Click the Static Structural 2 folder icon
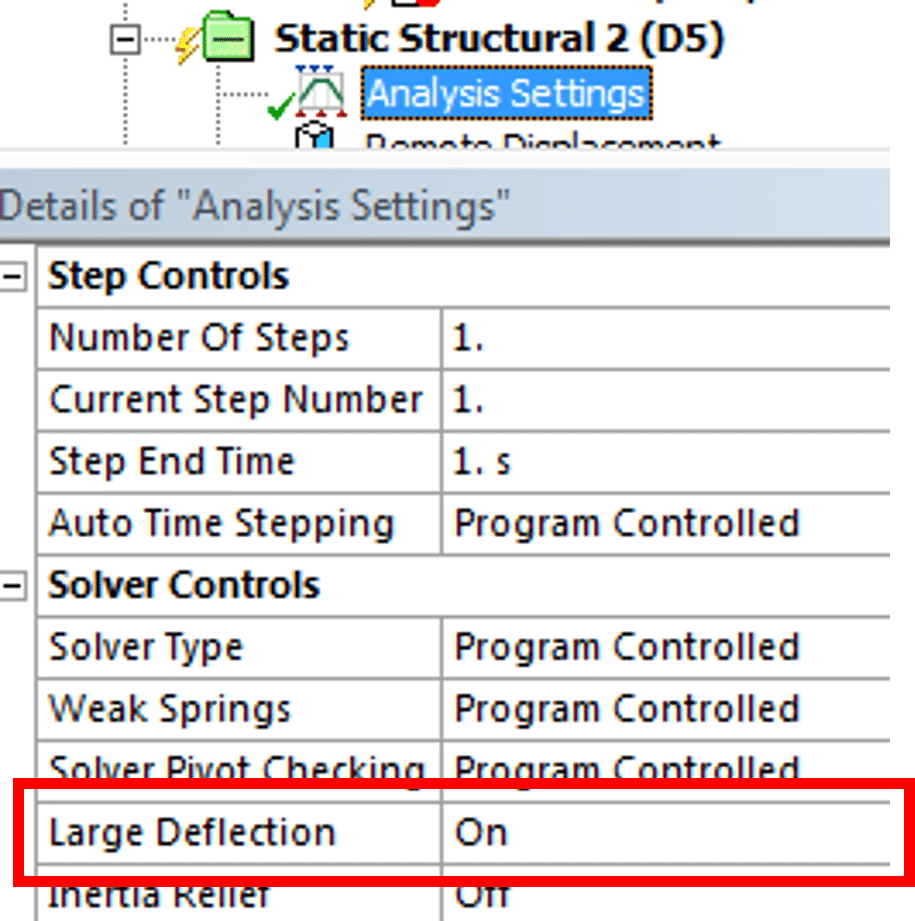The image size is (915, 921). tap(228, 37)
